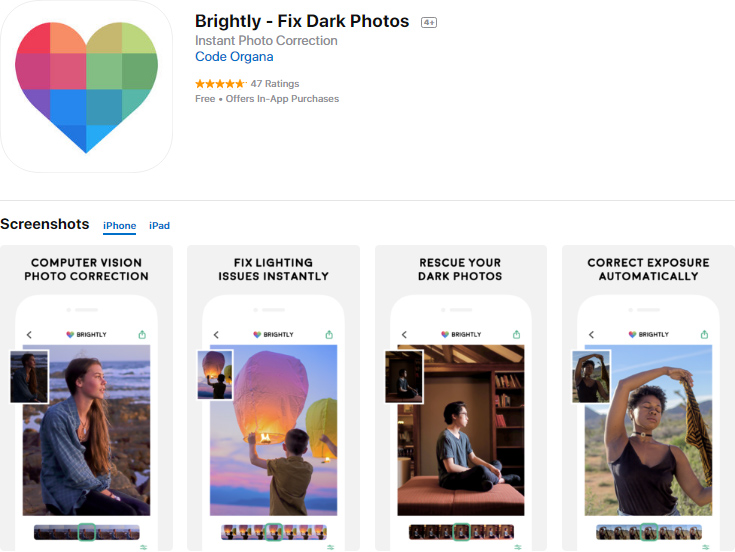Click the Brightly heart app icon
Screen dimensions: 735x552
[87, 87]
